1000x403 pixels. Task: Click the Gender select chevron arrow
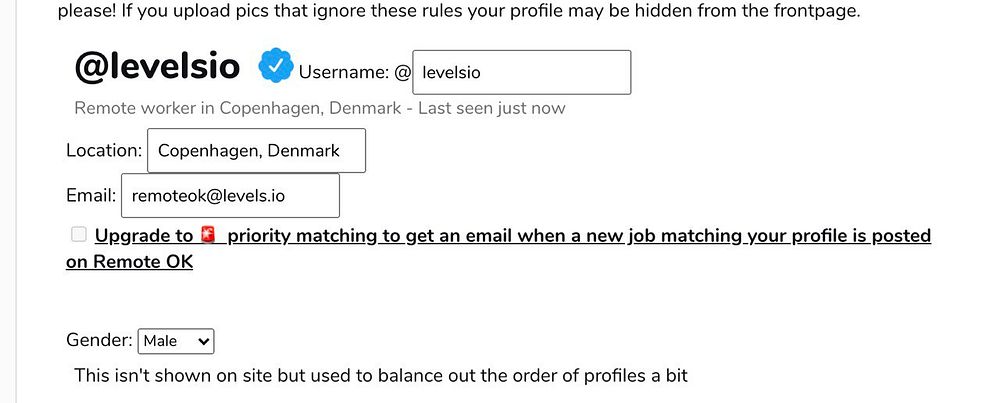pyautogui.click(x=204, y=341)
